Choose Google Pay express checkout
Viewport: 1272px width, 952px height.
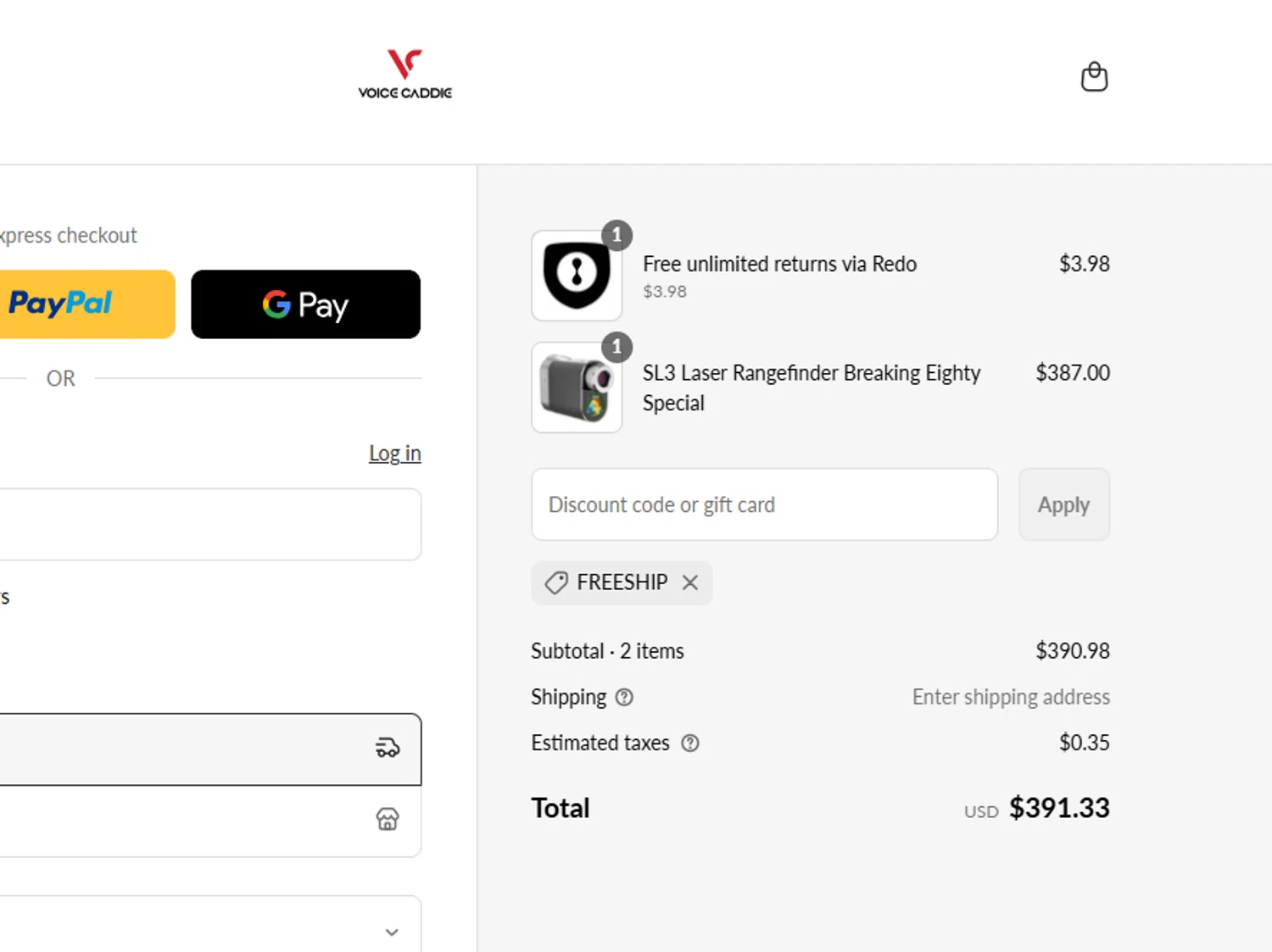pyautogui.click(x=305, y=304)
